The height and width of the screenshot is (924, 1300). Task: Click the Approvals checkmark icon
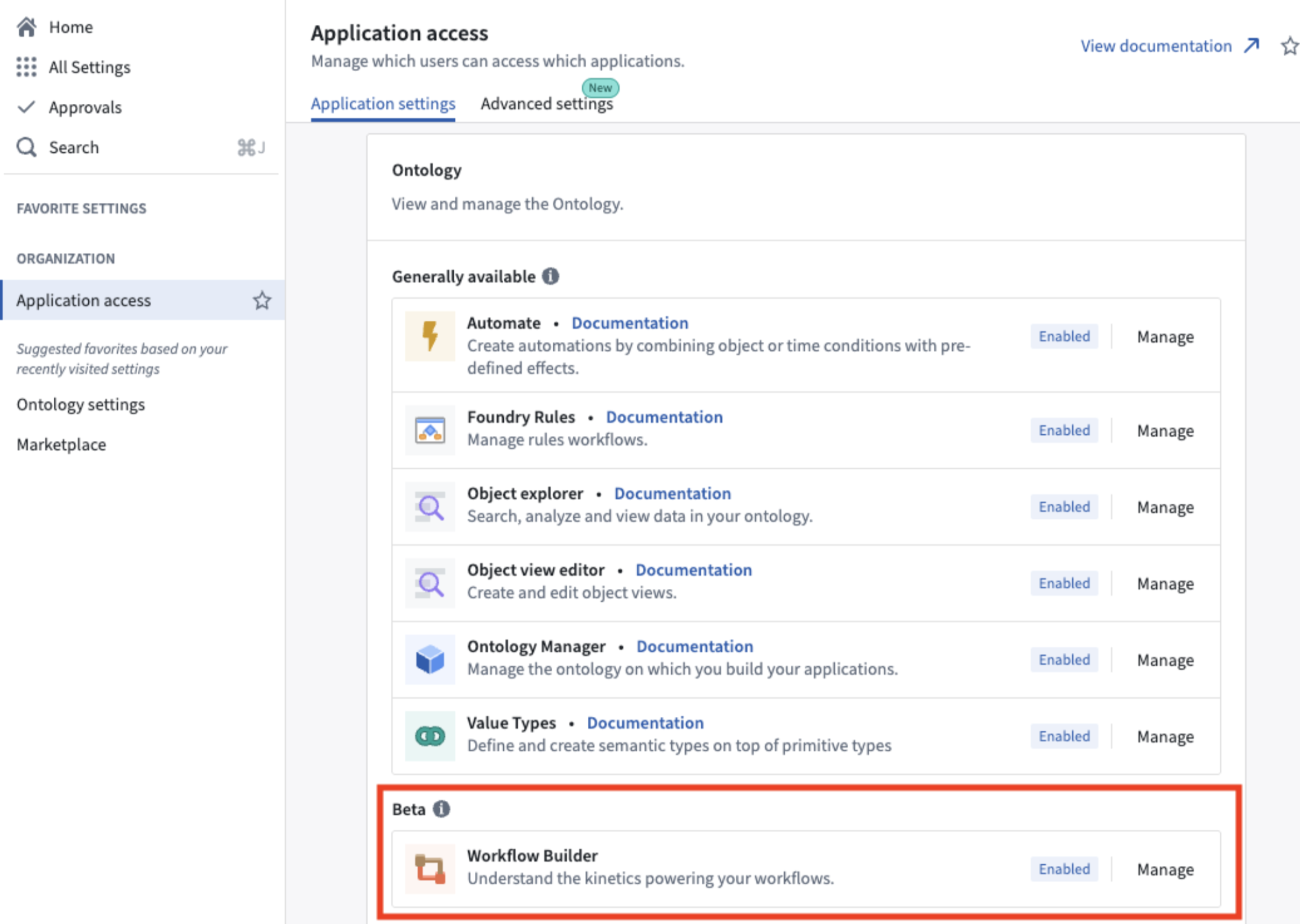pos(27,107)
